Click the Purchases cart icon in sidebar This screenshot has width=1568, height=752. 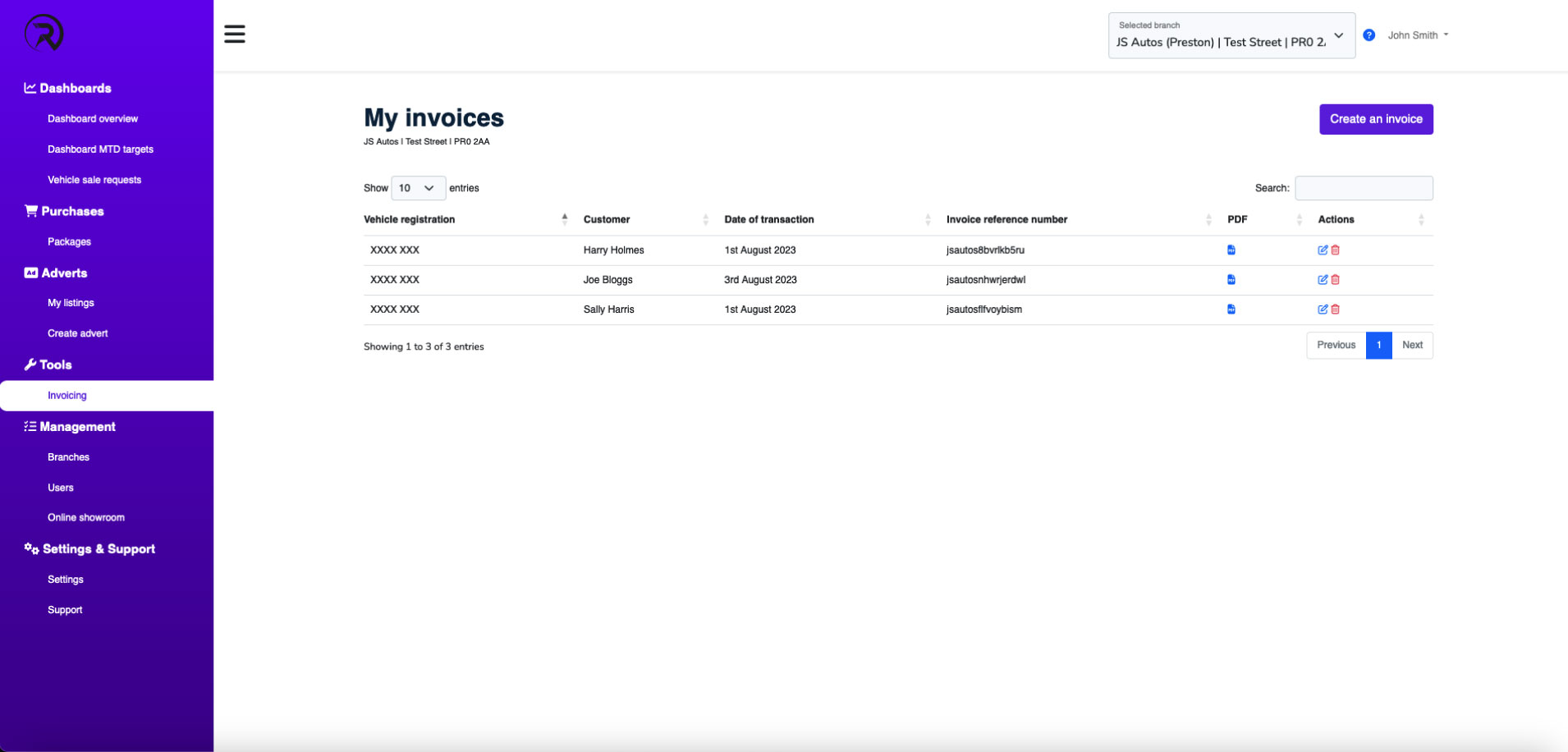click(30, 211)
